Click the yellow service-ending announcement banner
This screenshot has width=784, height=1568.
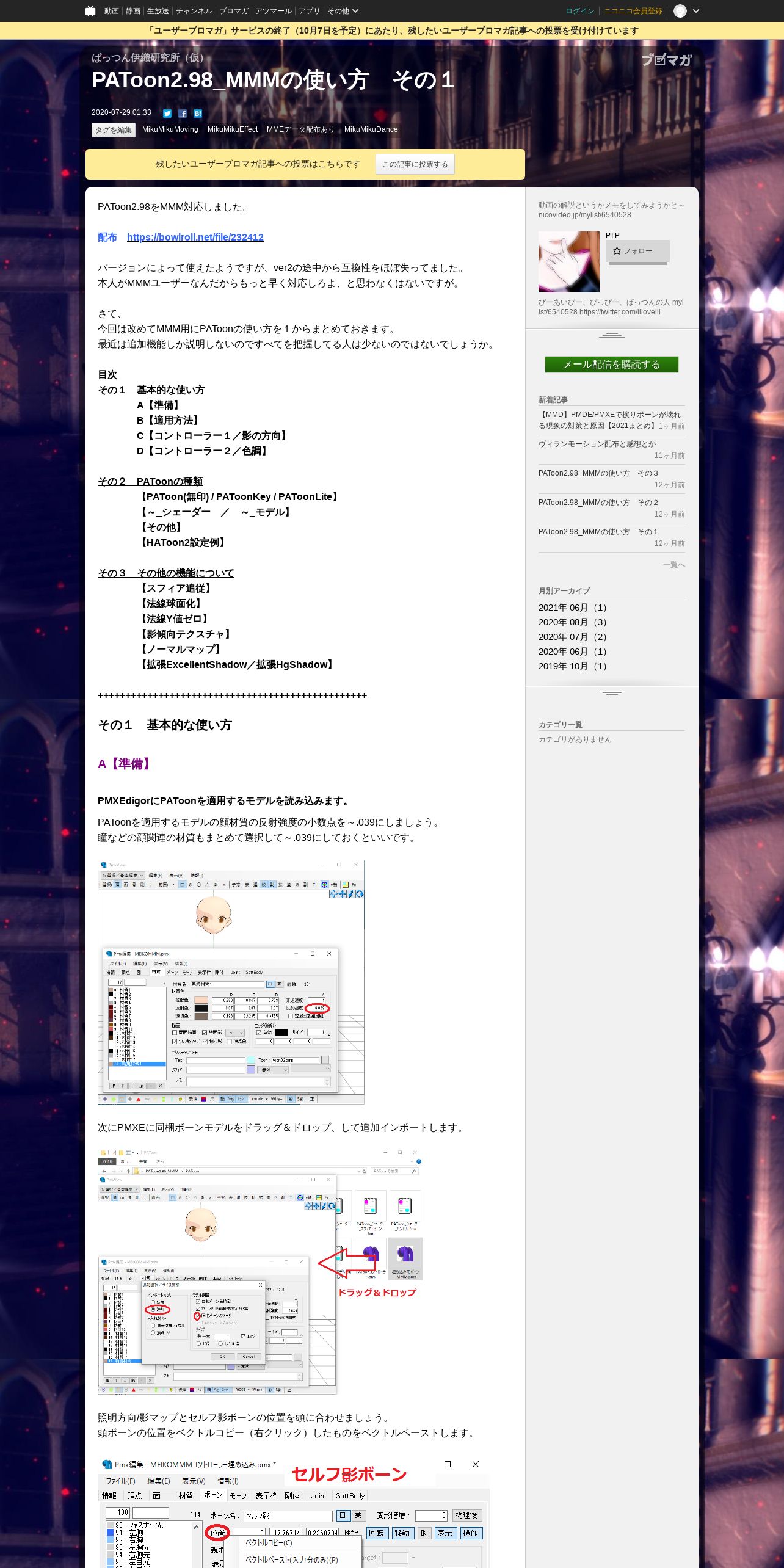tap(392, 31)
